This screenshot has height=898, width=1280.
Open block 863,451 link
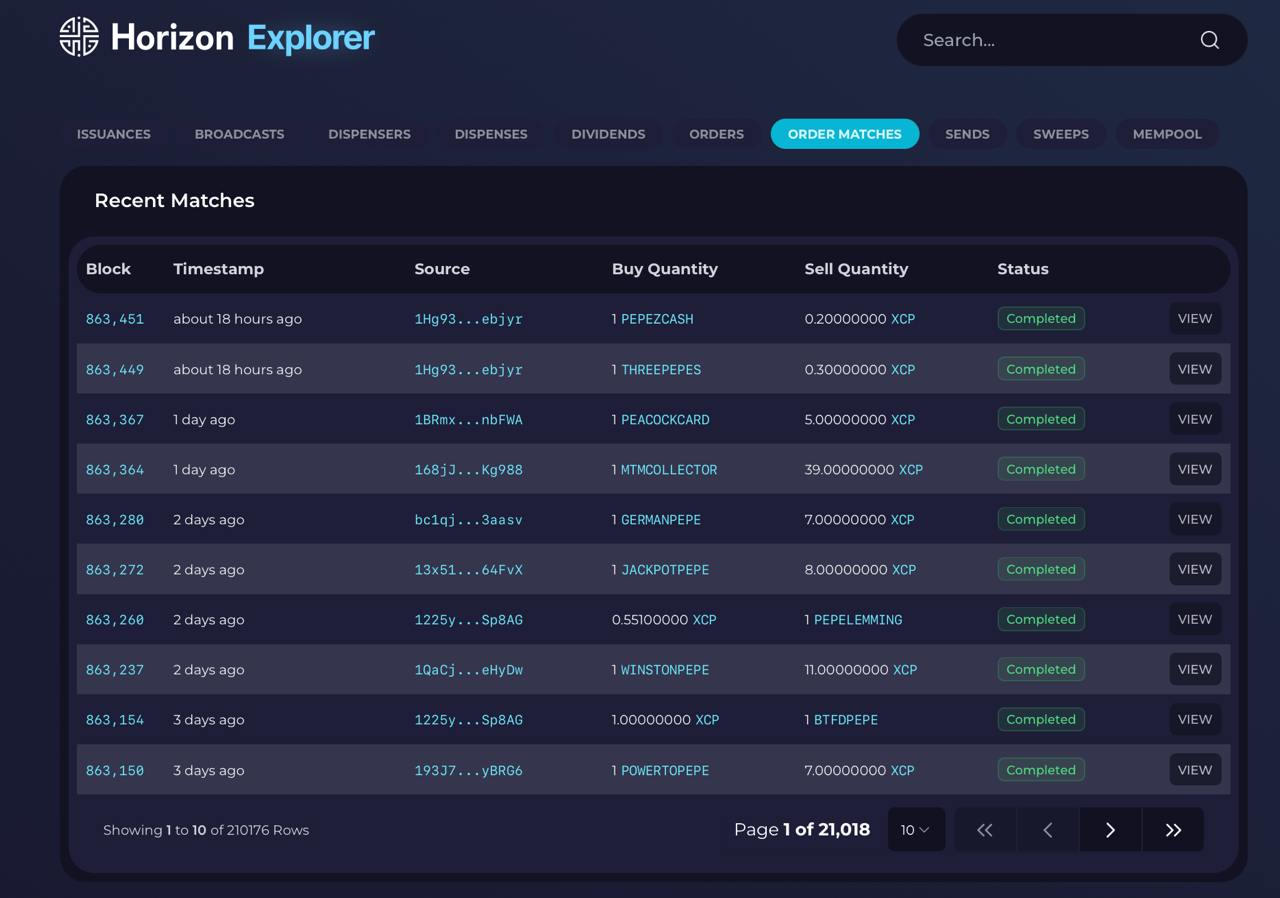115,319
